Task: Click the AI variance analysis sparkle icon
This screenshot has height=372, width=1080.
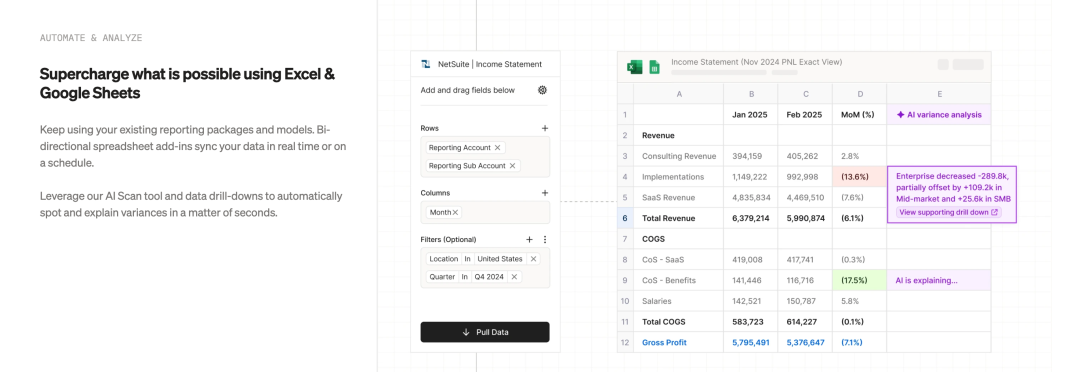Action: click(900, 115)
